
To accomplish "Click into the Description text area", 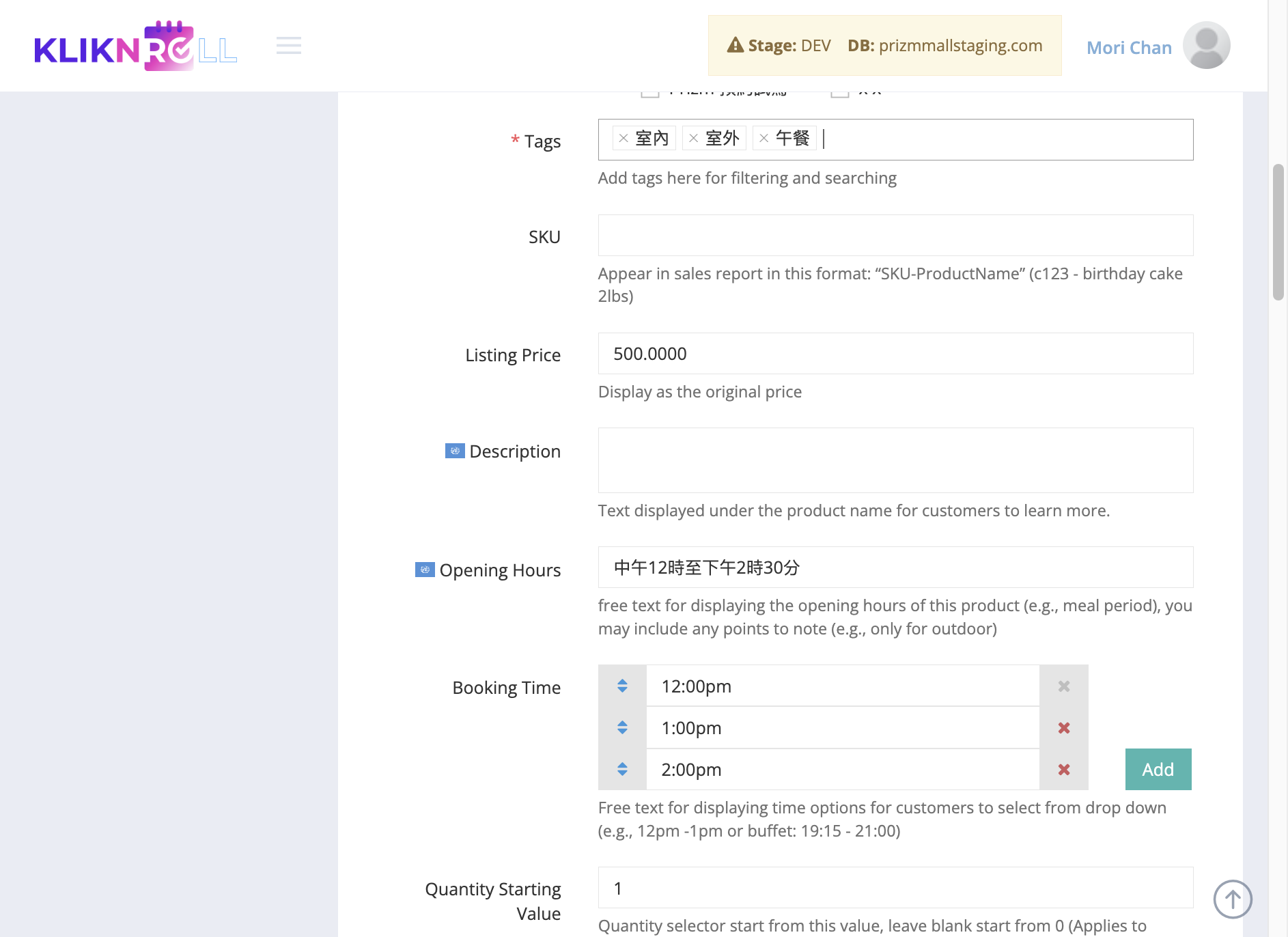I will pyautogui.click(x=895, y=460).
